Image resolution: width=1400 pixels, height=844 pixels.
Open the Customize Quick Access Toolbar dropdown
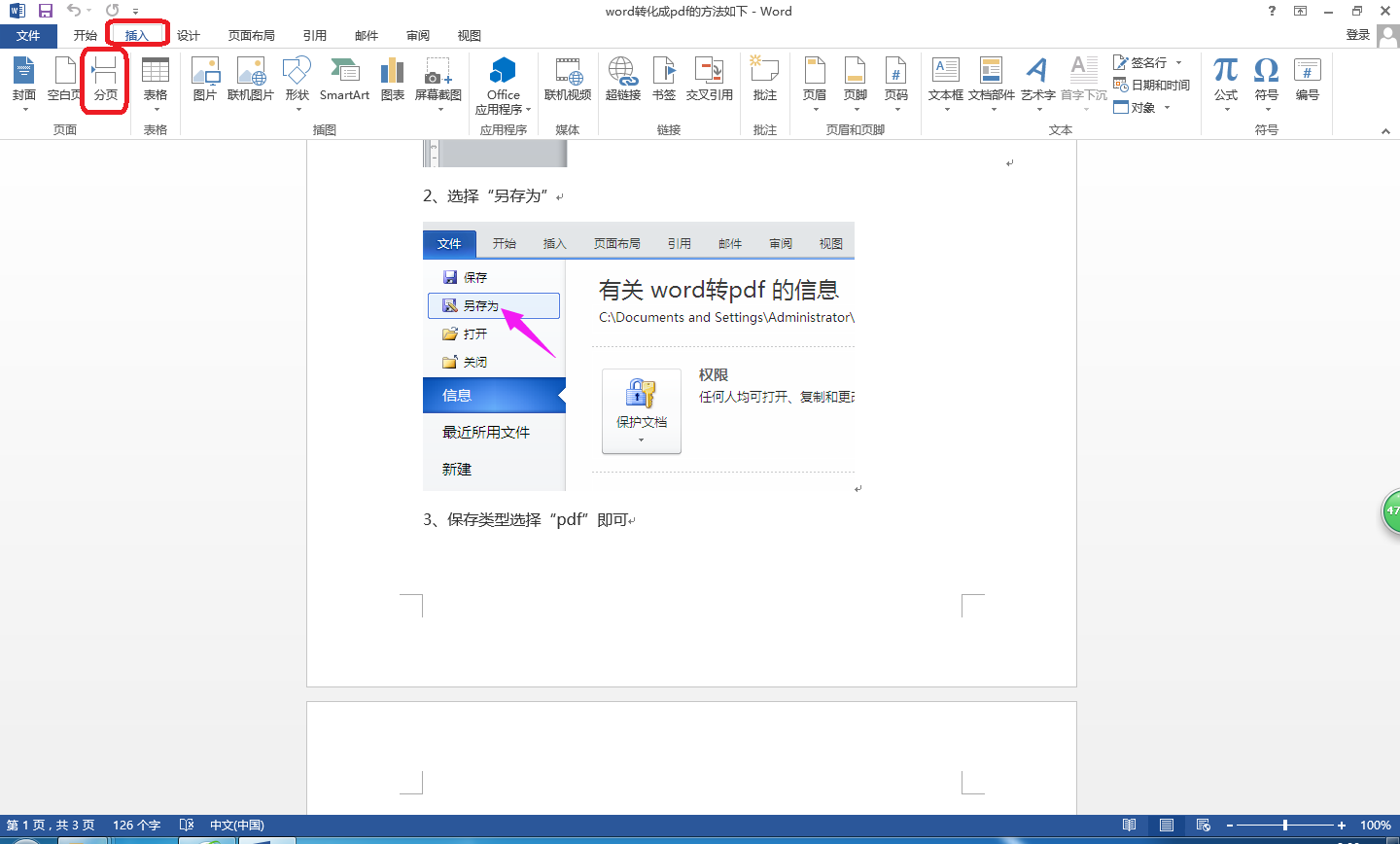pos(135,12)
